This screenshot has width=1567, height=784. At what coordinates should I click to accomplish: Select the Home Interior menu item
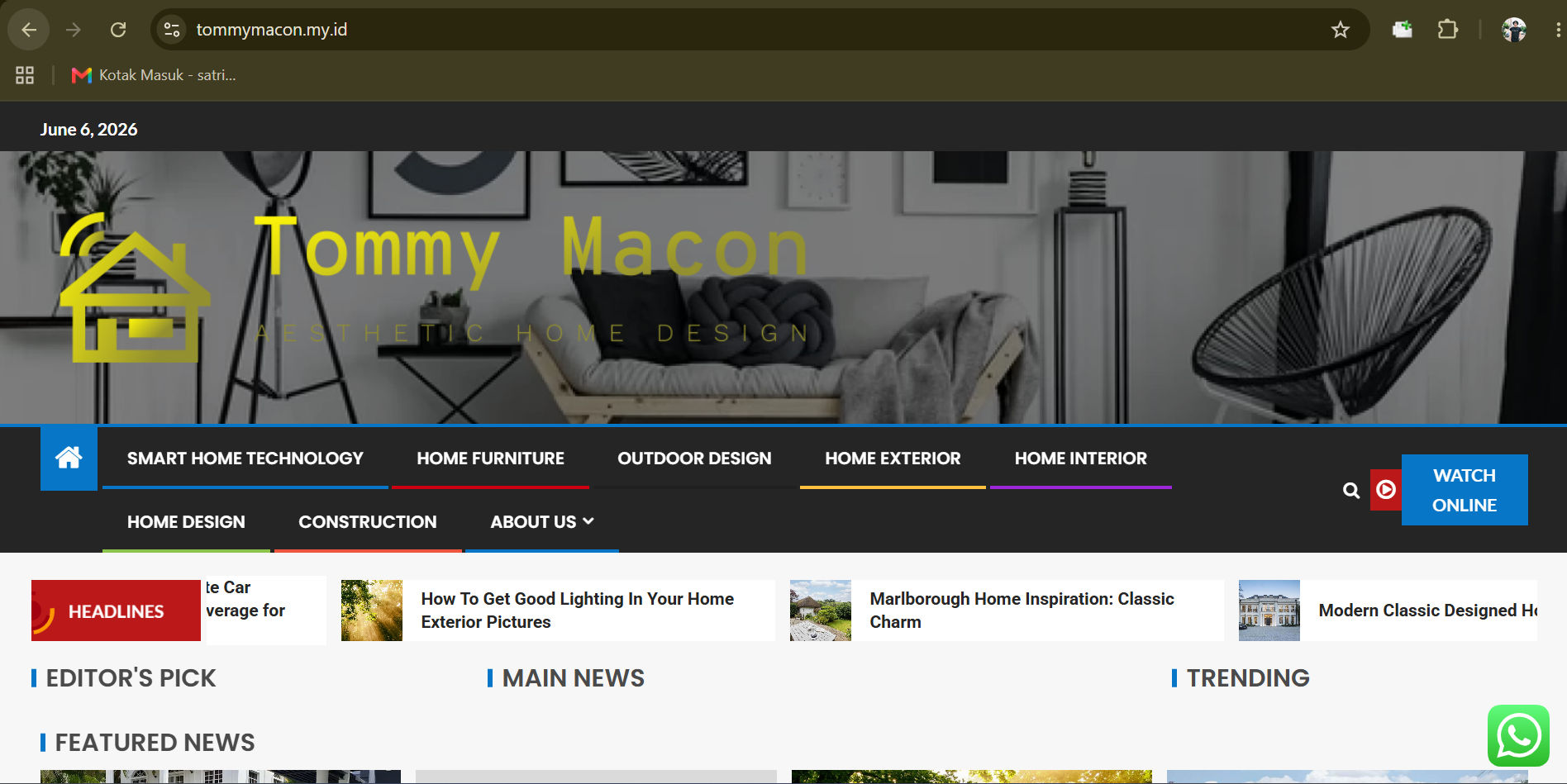point(1081,459)
